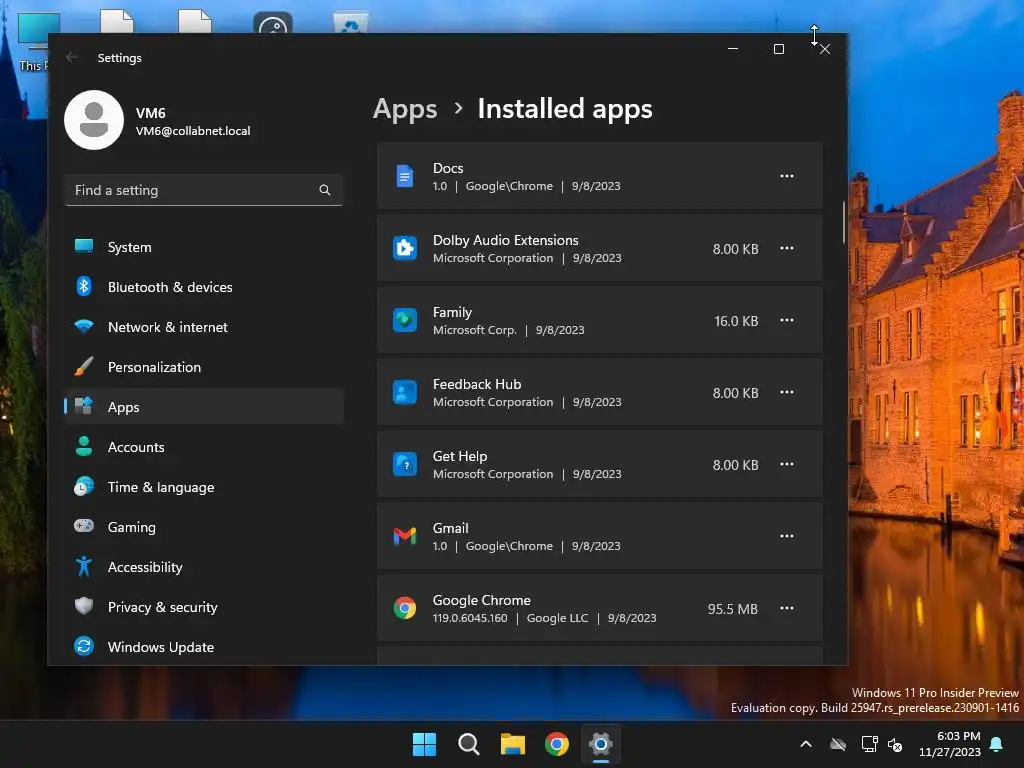Screen dimensions: 1024x768
Task: Open the System settings category
Action: pos(204,247)
